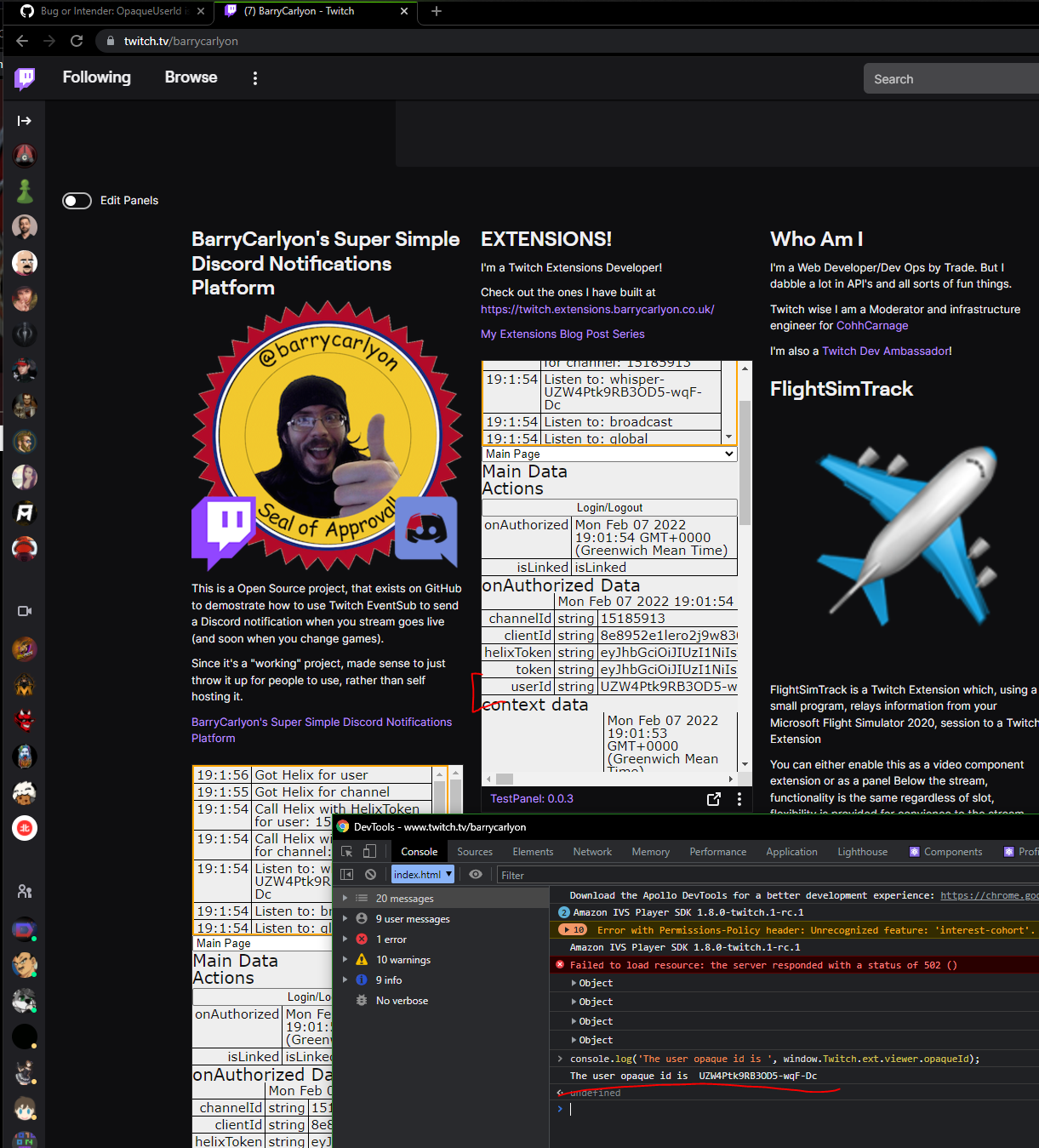
Task: Click the DevTools inspect element icon
Action: (x=347, y=851)
